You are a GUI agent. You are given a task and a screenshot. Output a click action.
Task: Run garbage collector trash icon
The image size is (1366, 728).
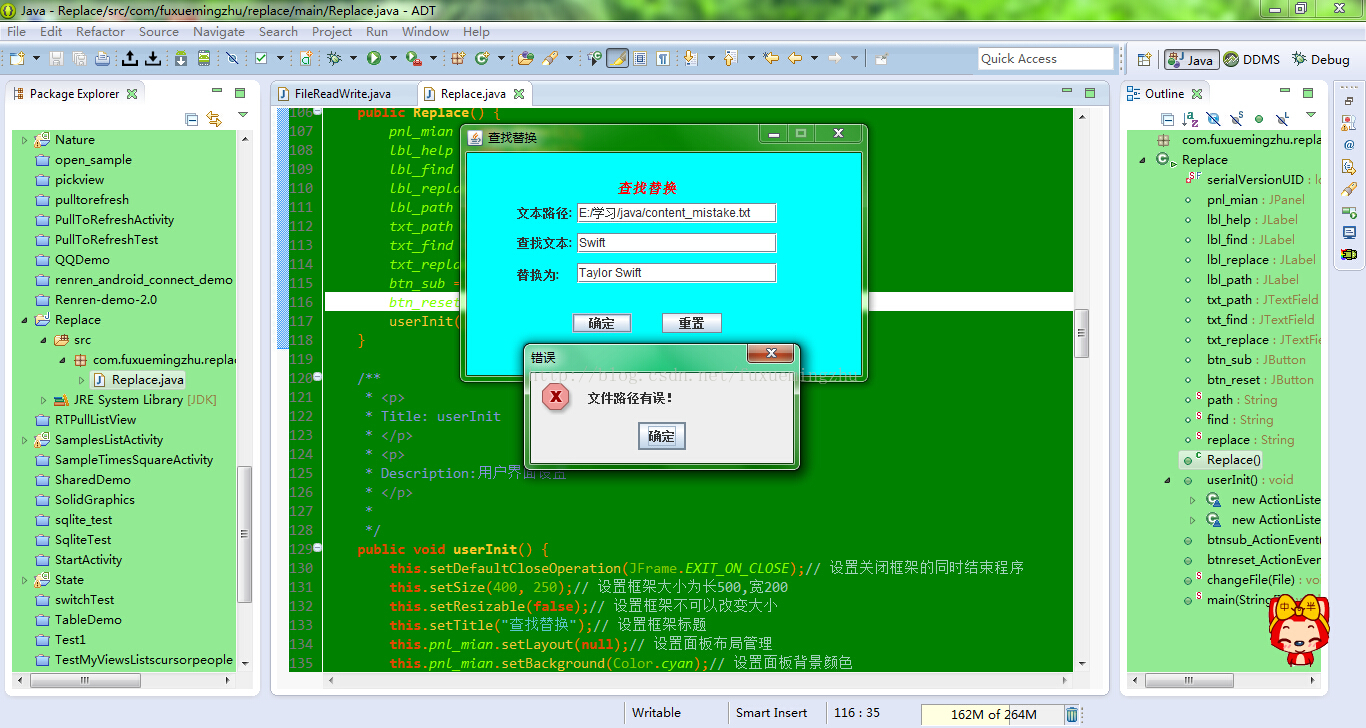(x=1072, y=714)
